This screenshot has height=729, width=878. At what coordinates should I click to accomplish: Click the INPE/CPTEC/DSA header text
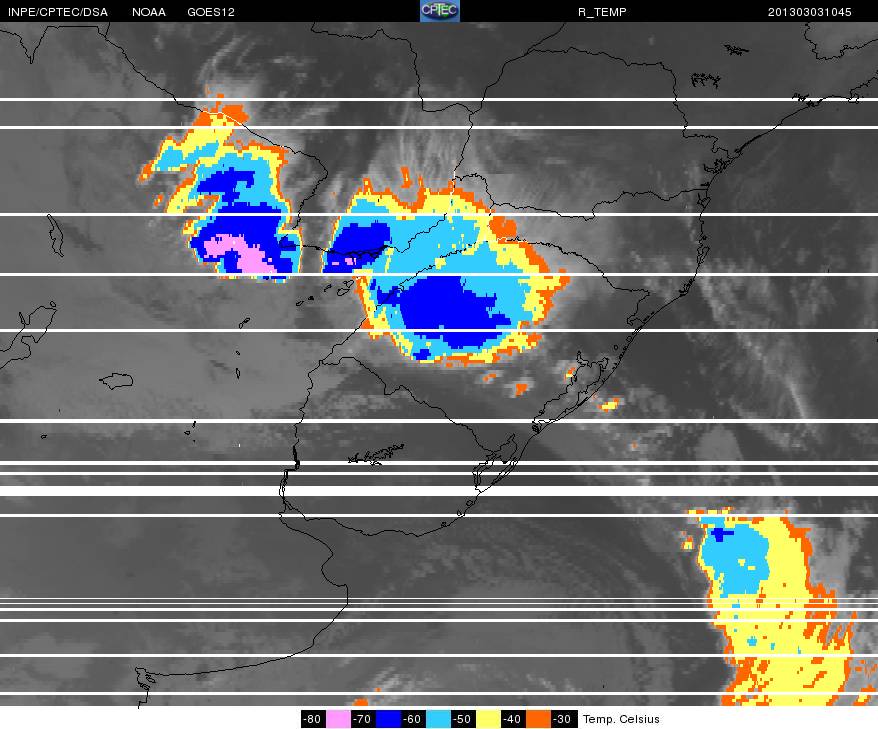pyautogui.click(x=58, y=12)
